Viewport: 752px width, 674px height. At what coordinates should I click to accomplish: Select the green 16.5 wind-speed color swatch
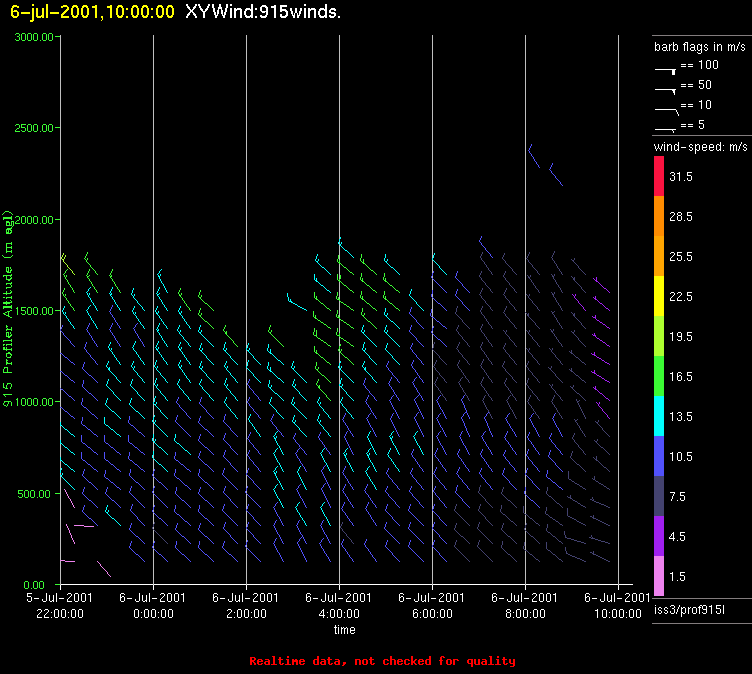pos(659,376)
